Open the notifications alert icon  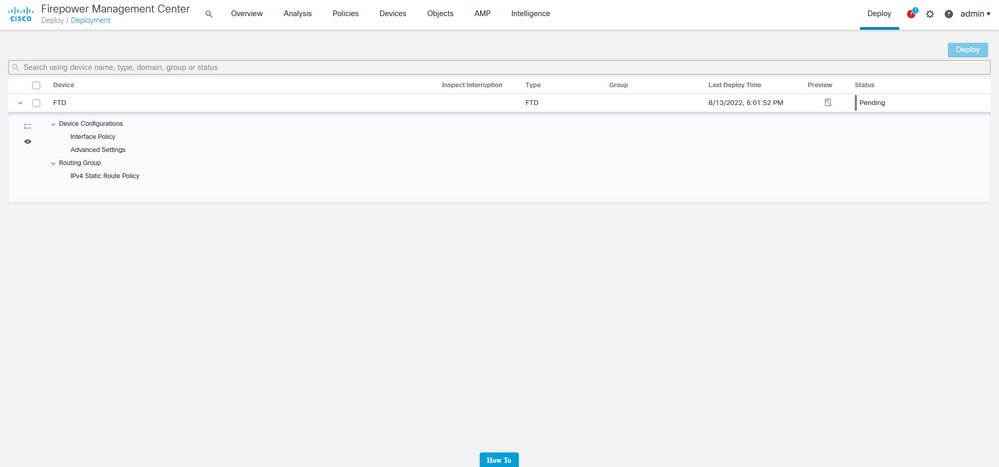click(x=912, y=13)
